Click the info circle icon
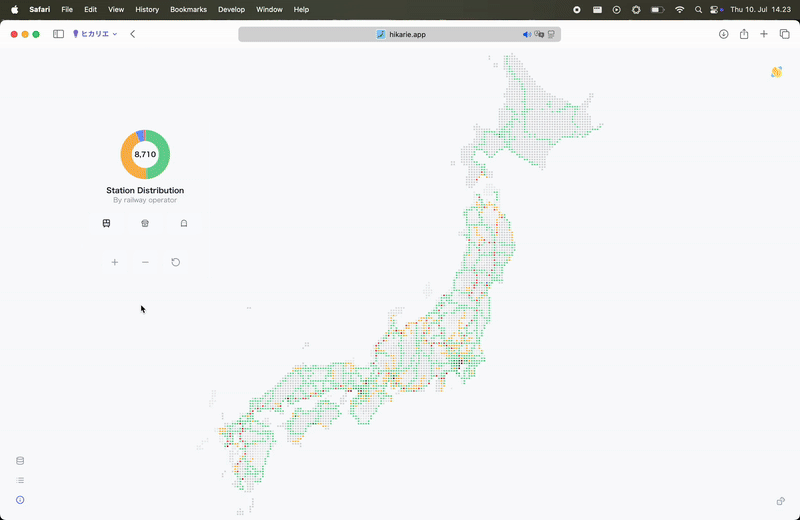800x520 pixels. coord(20,499)
